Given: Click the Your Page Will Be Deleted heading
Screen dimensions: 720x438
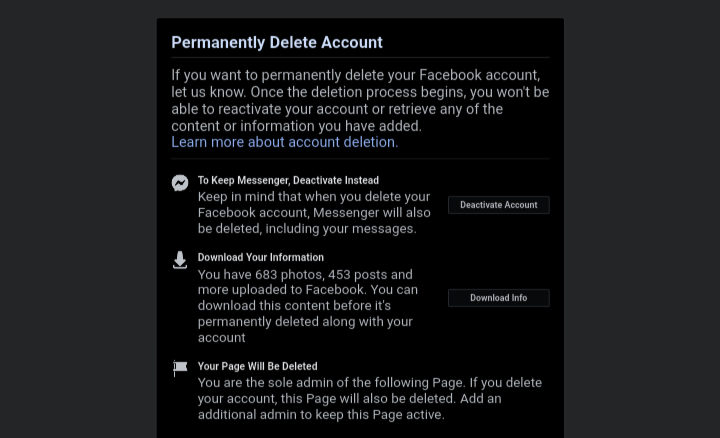Looking at the screenshot, I should click(257, 366).
